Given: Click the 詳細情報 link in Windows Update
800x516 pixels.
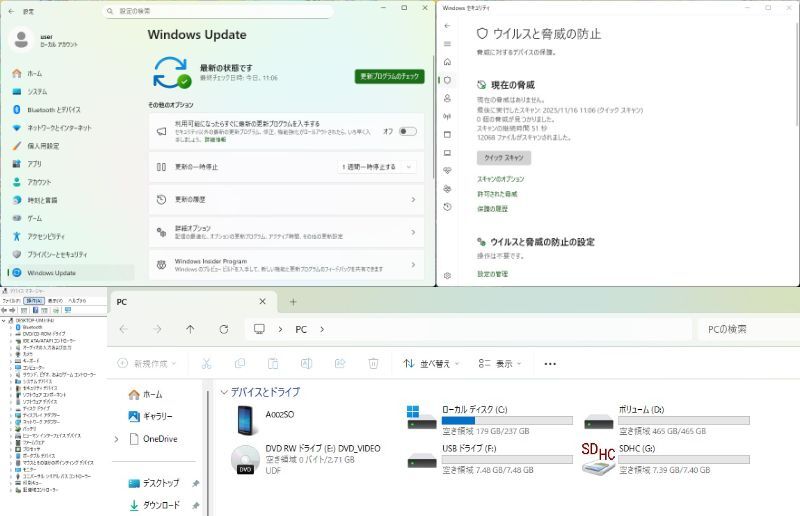Looking at the screenshot, I should click(x=215, y=139).
